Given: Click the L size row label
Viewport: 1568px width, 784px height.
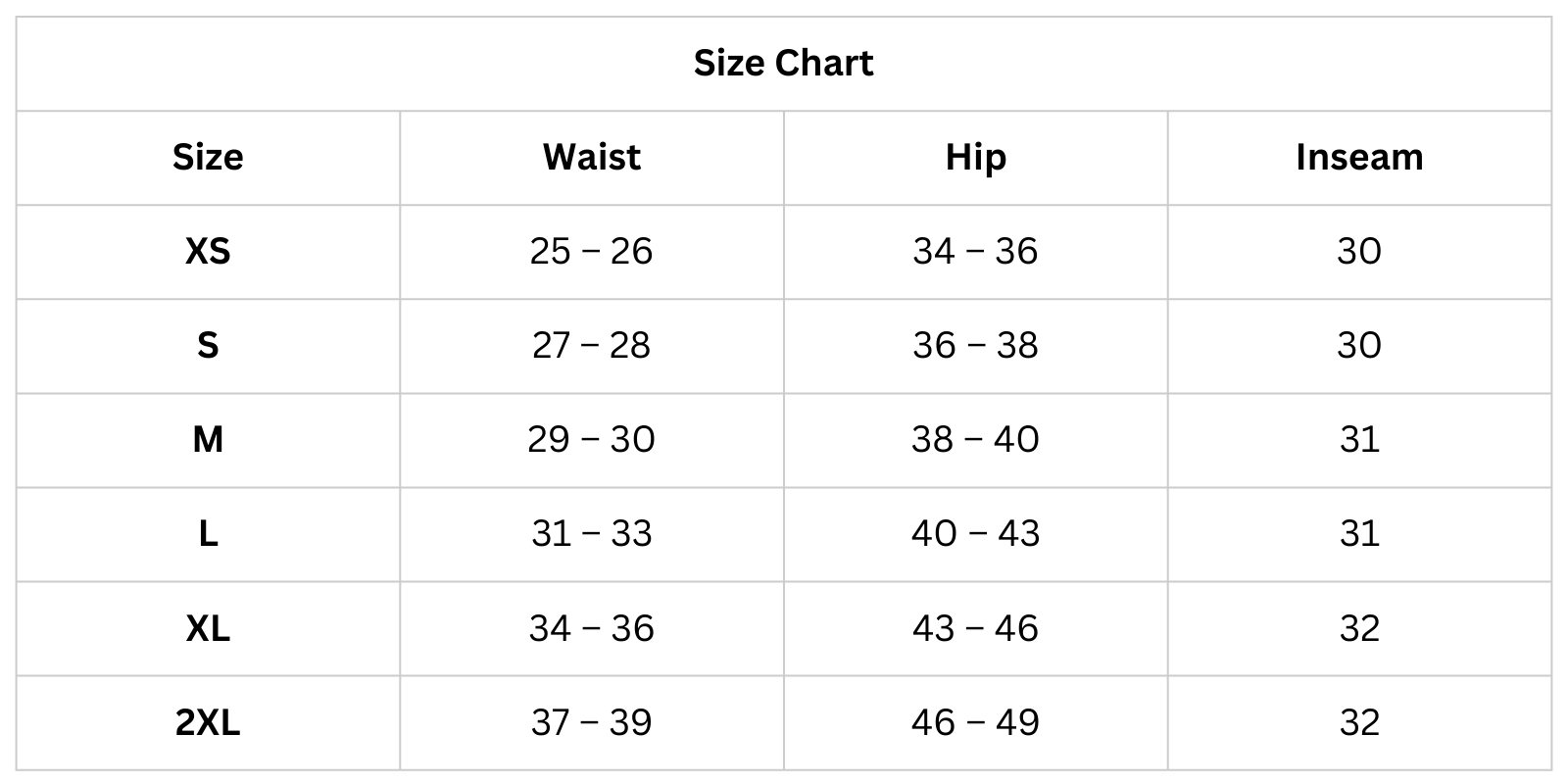Looking at the screenshot, I should pos(208,534).
